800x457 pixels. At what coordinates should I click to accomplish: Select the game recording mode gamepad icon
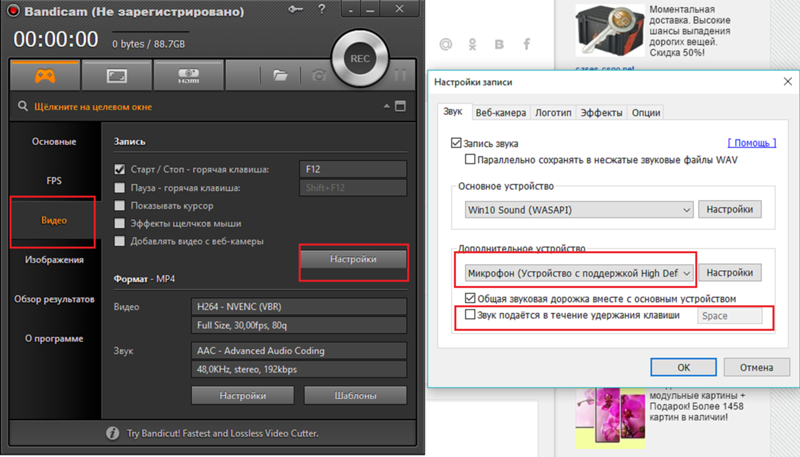click(x=45, y=76)
